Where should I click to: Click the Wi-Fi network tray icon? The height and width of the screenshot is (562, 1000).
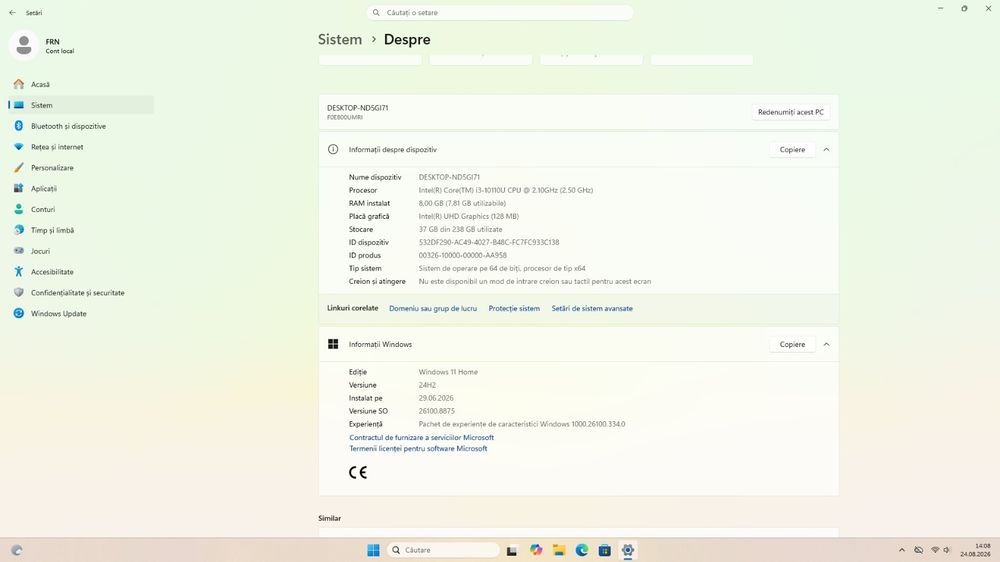935,550
